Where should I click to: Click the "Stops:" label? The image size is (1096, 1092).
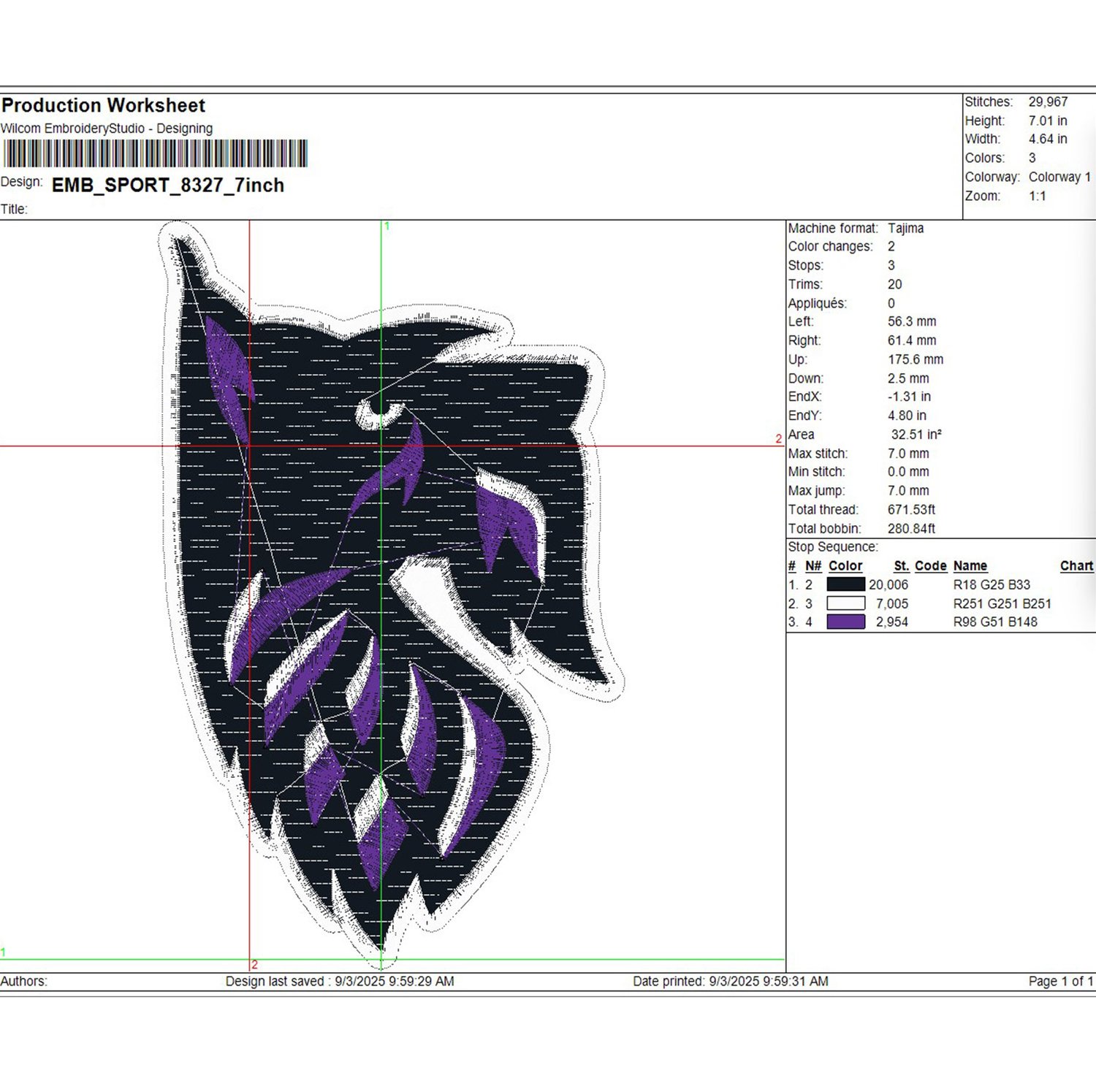click(x=806, y=266)
